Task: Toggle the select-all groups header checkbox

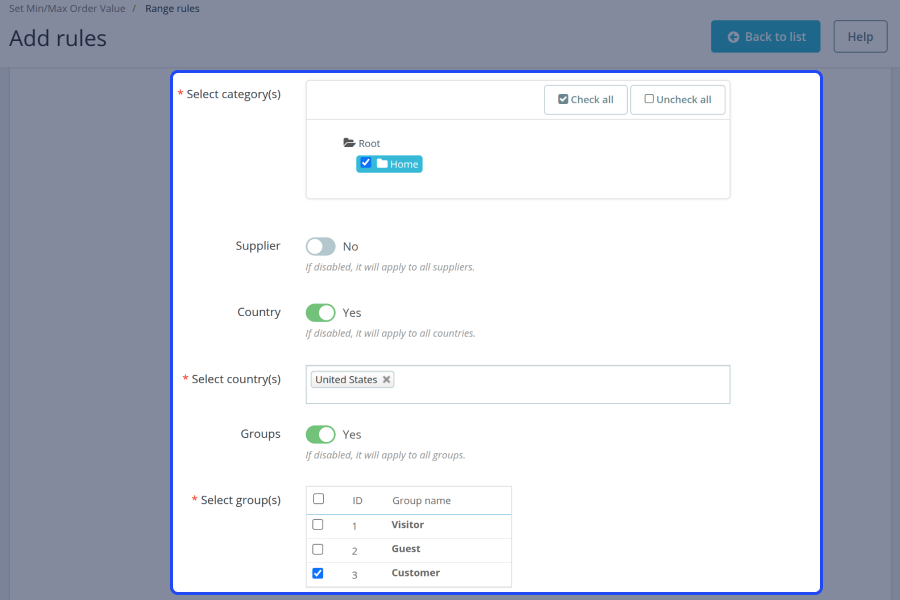Action: 319,499
